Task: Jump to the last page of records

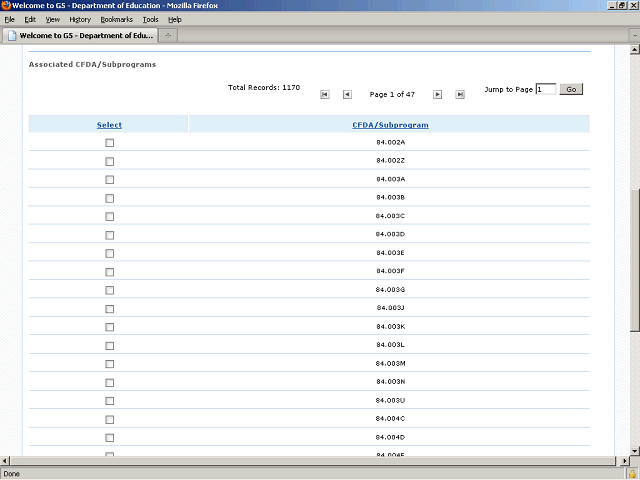Action: [460, 95]
